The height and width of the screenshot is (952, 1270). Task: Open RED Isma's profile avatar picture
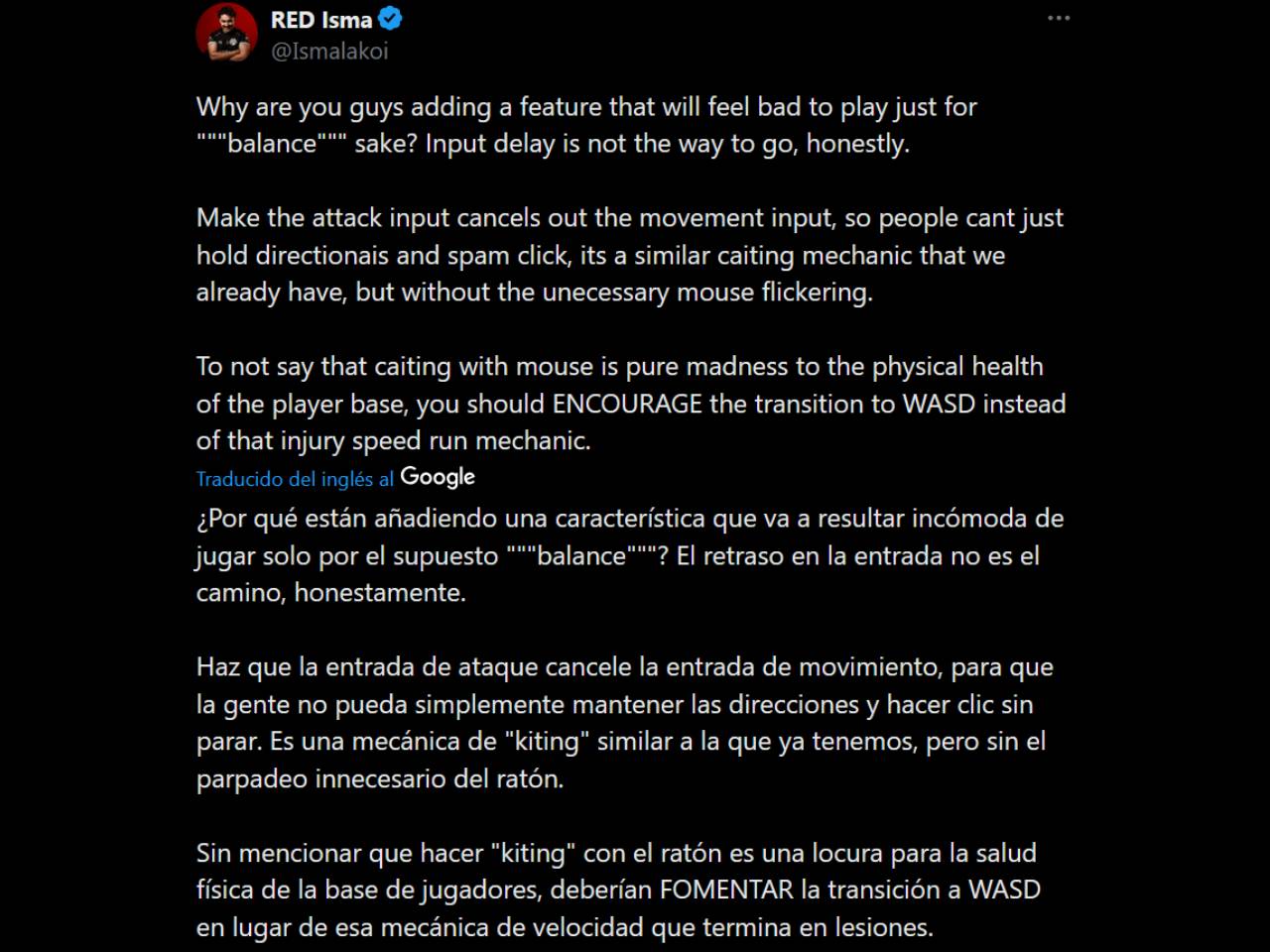(x=227, y=33)
